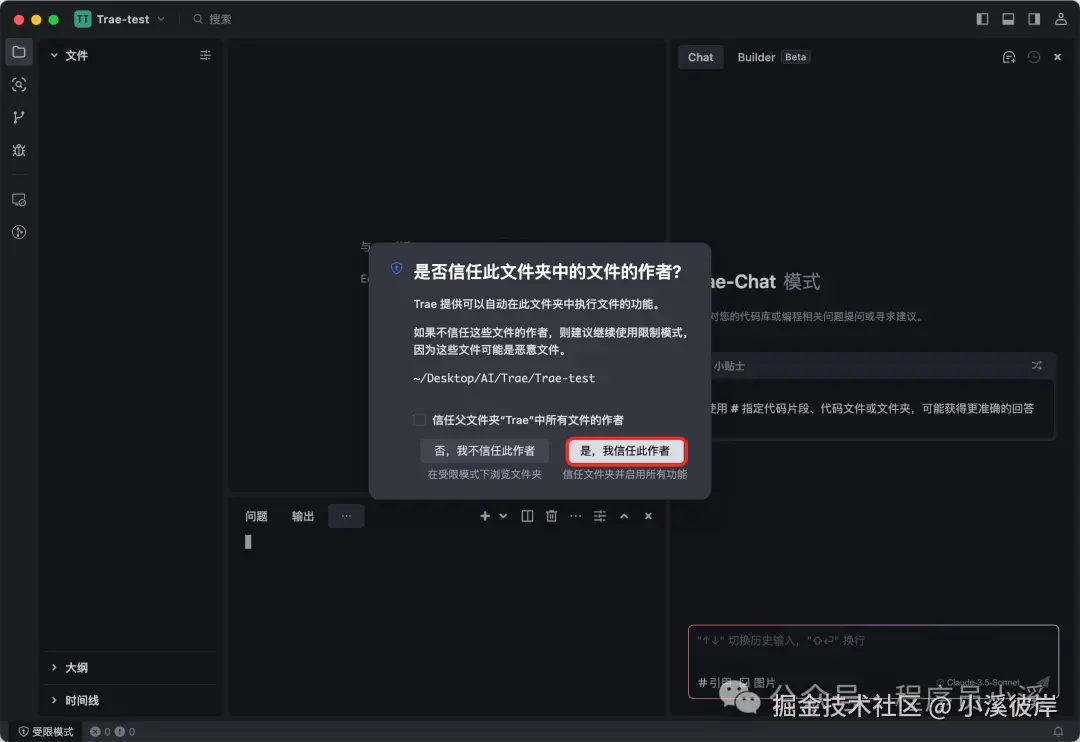Screen dimensions: 1080x742
Task: Select the Search icon in the sidebar
Action: click(18, 84)
